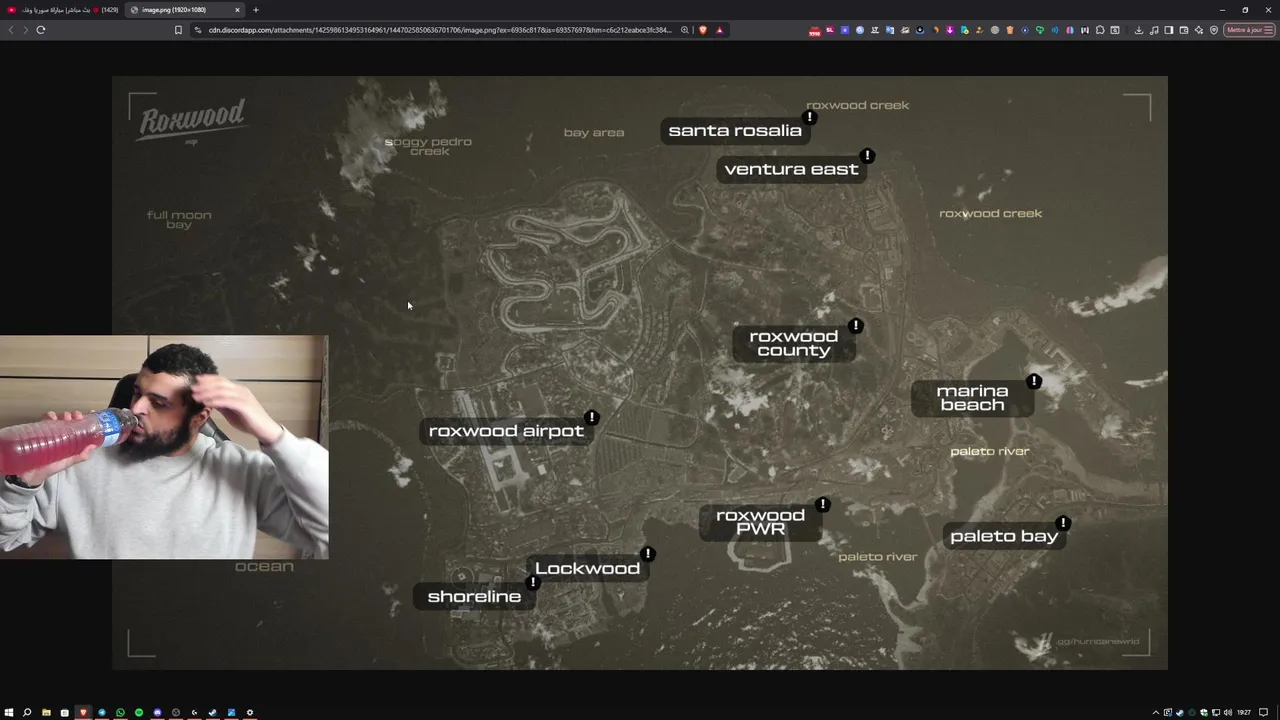Screen dimensions: 1280x720
Task: Click the shoreline map label
Action: 474,597
